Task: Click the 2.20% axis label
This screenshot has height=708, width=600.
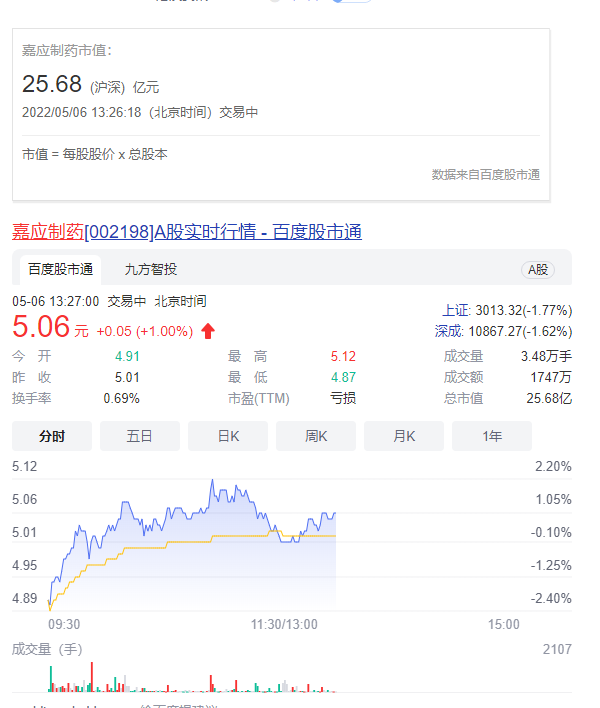Action: (553, 466)
